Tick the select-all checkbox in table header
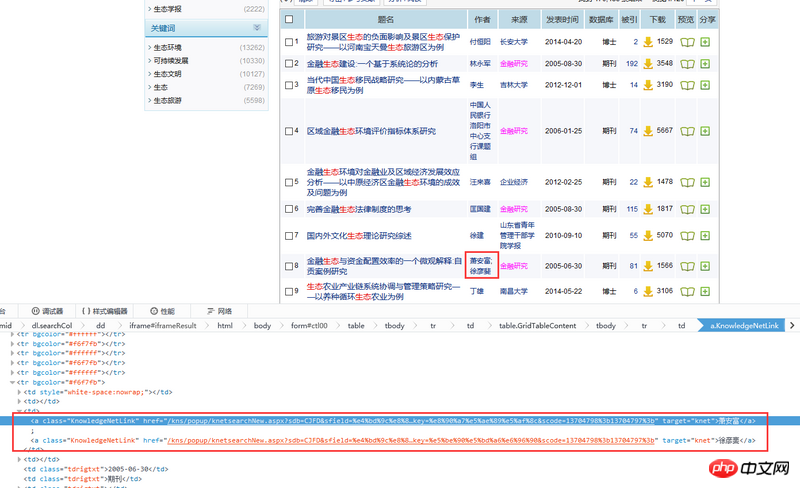This screenshot has height=488, width=800. point(289,19)
